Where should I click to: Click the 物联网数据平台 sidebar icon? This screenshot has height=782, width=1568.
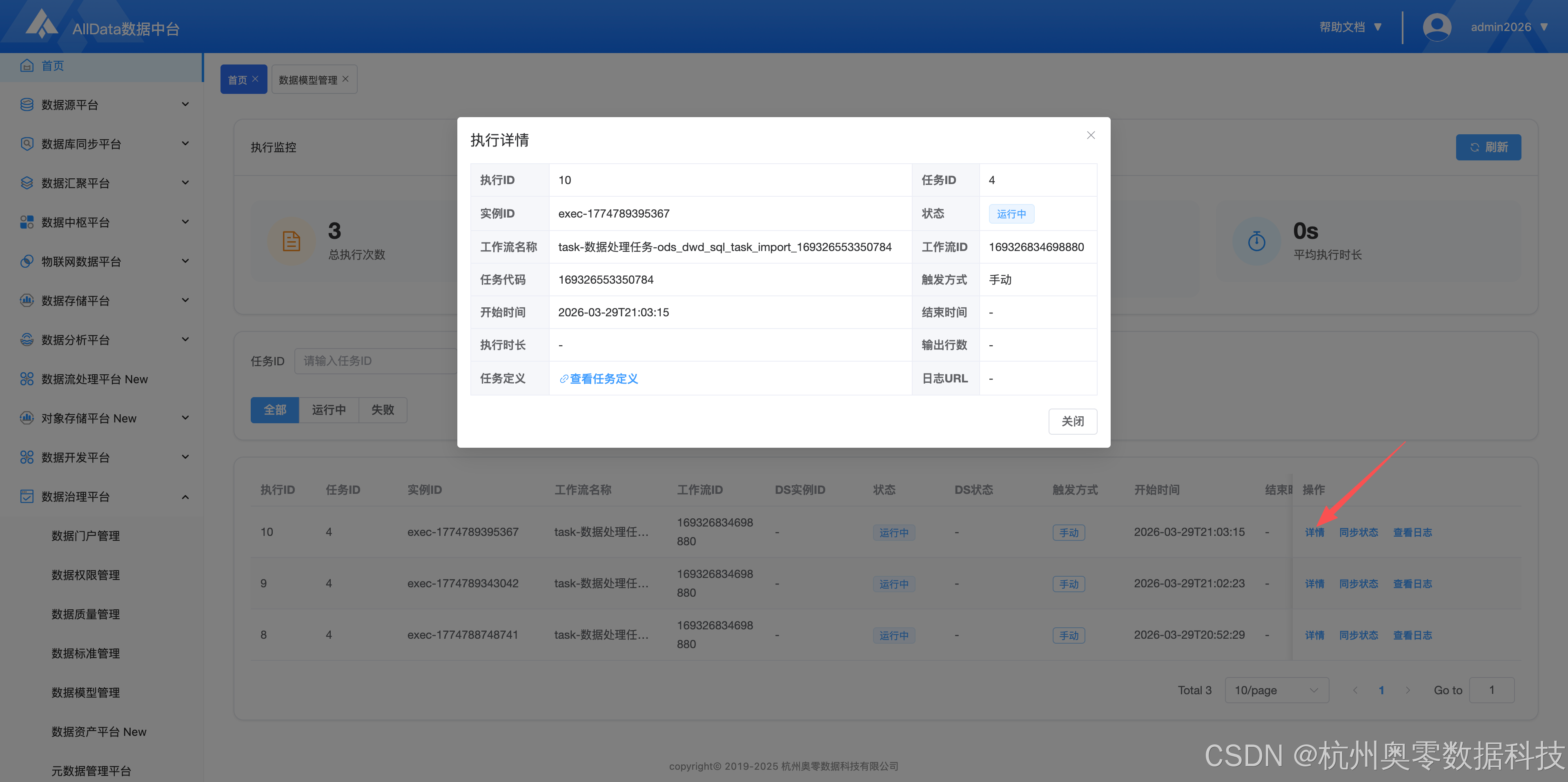coord(27,261)
